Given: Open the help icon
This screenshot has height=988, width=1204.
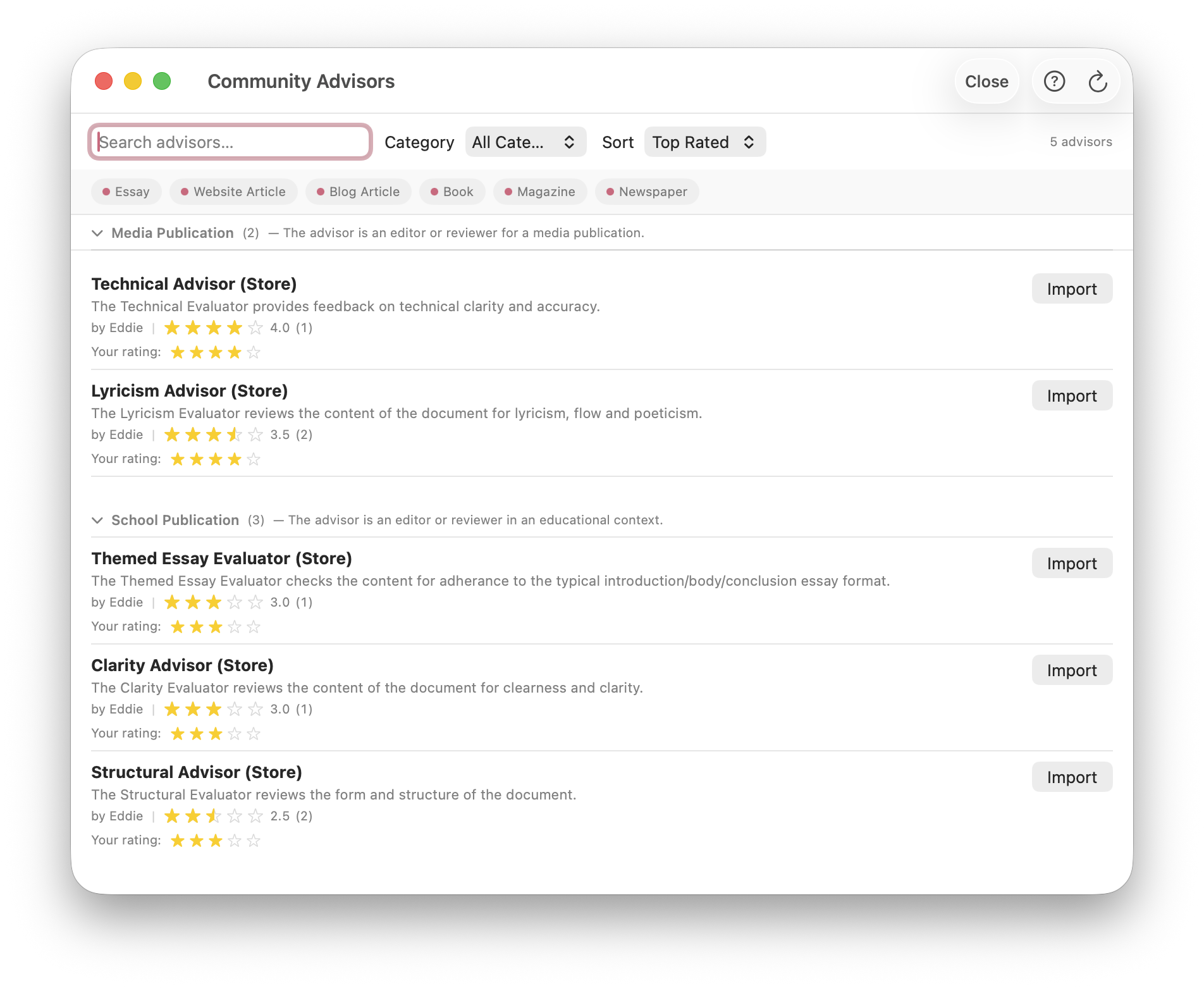Looking at the screenshot, I should [x=1053, y=81].
